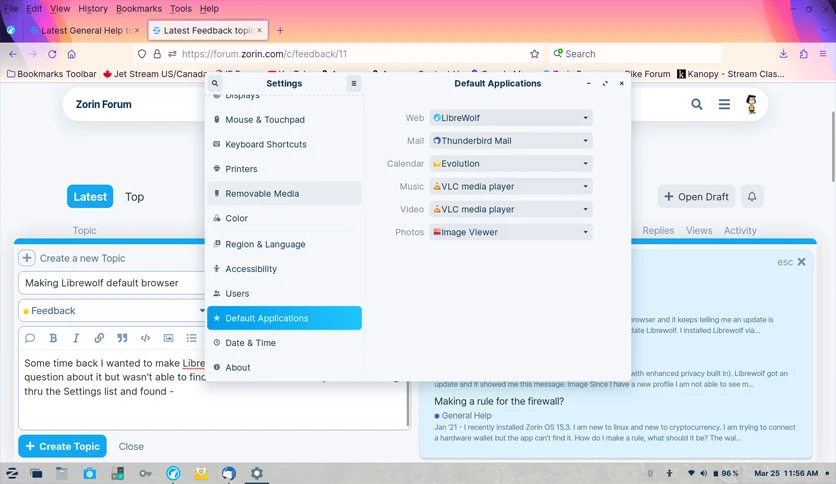Select Accessibility in Settings sidebar
This screenshot has height=484, width=836.
284,269
